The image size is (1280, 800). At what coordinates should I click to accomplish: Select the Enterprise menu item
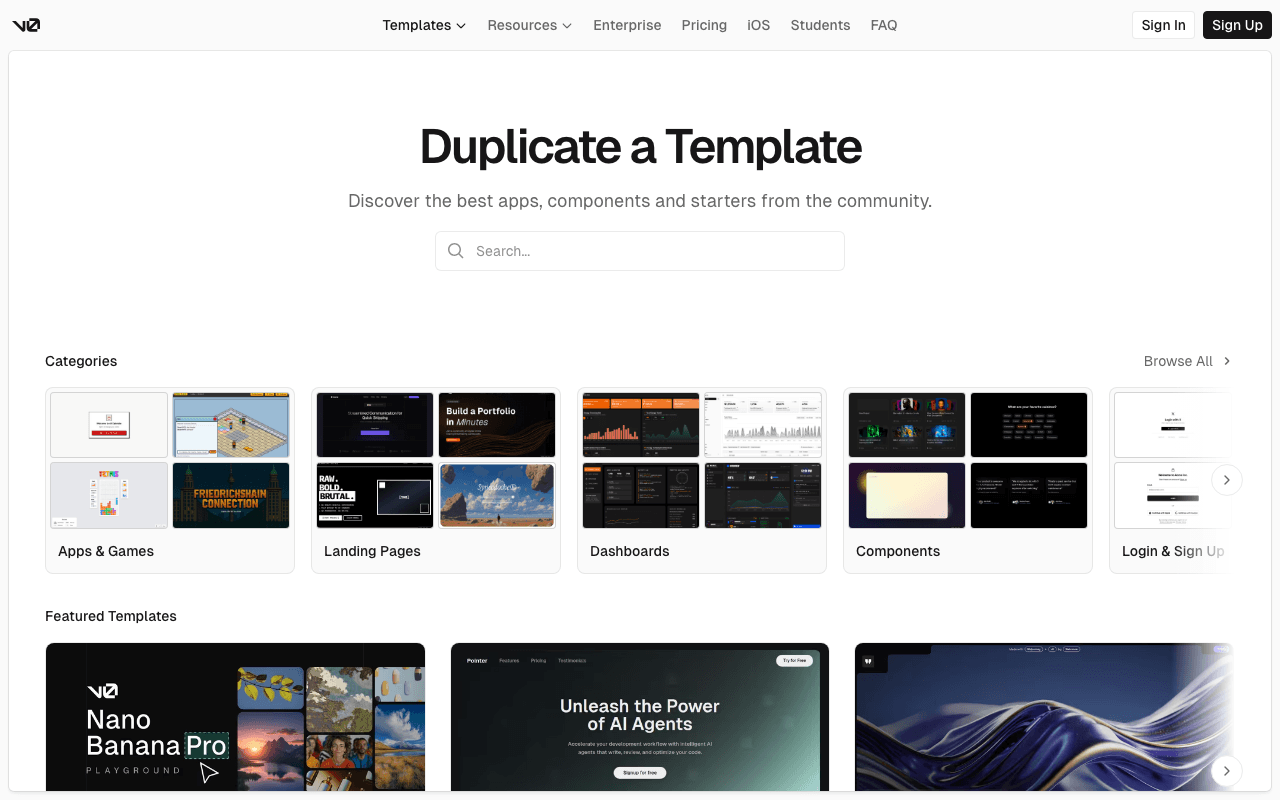[627, 25]
